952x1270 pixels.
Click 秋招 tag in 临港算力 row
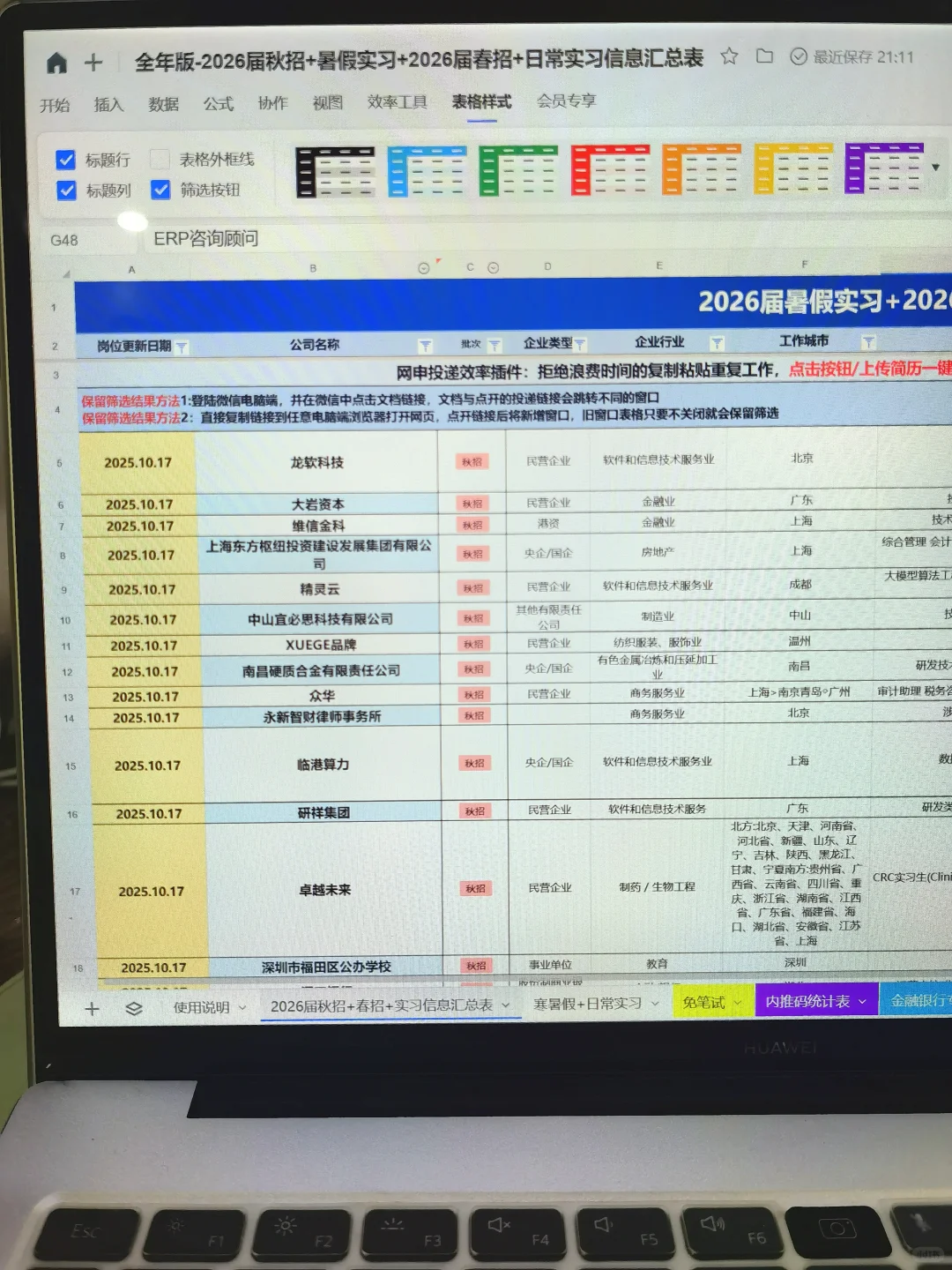click(474, 763)
